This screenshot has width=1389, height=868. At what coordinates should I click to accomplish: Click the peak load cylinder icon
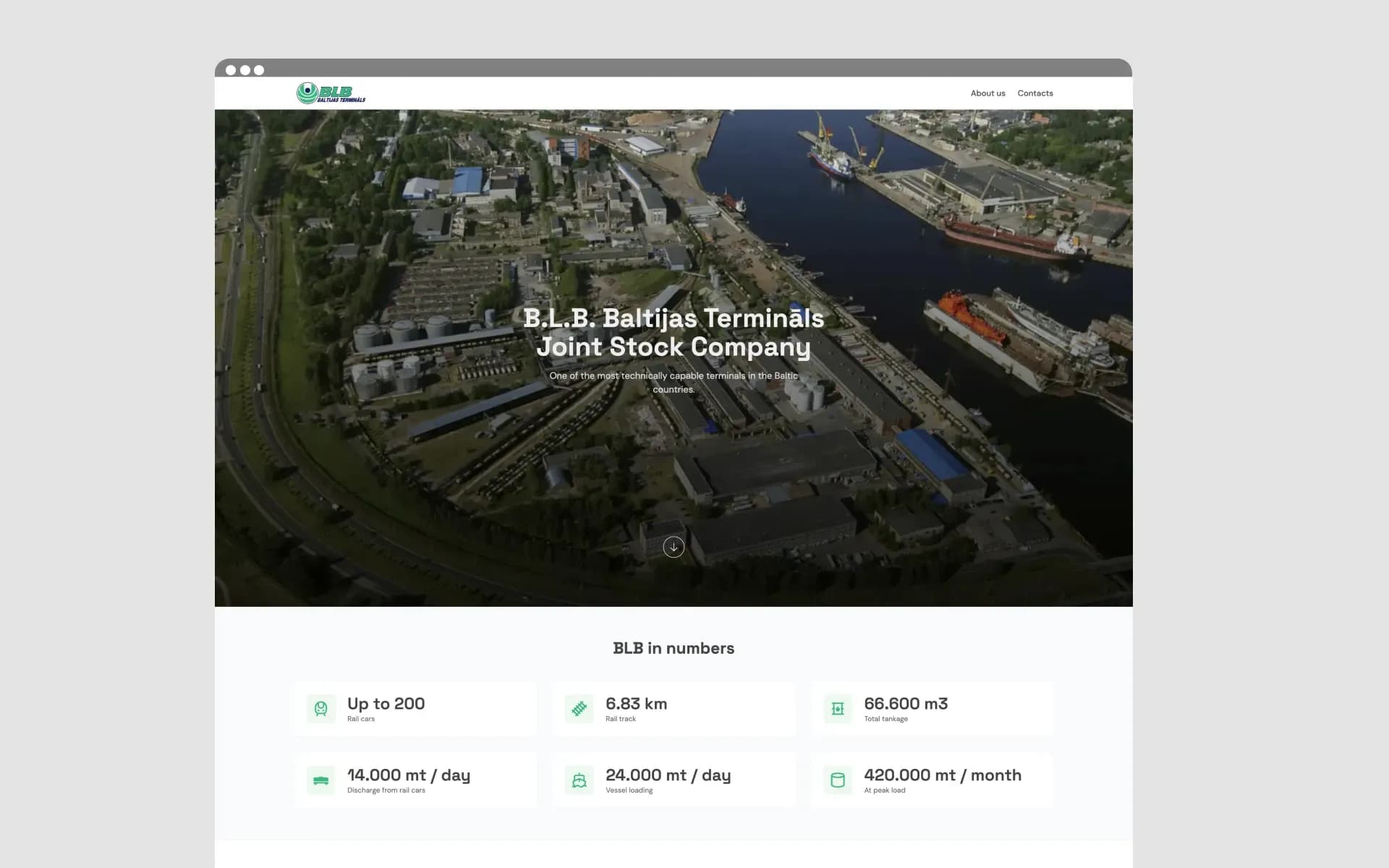(838, 780)
